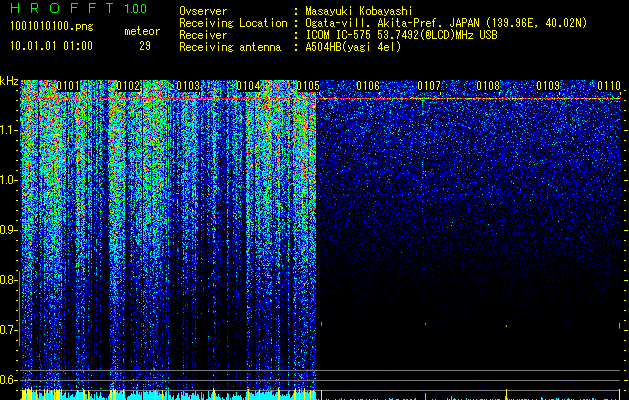Click the 'Receiving Location' label
The width and height of the screenshot is (629, 400).
[x=233, y=23]
